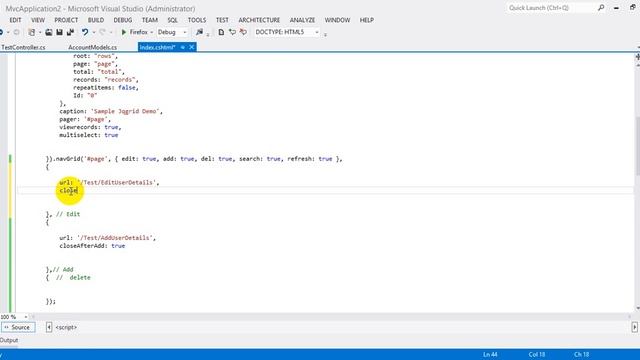Close the Index.cshtml tab
This screenshot has height=360, width=640.
click(191, 47)
